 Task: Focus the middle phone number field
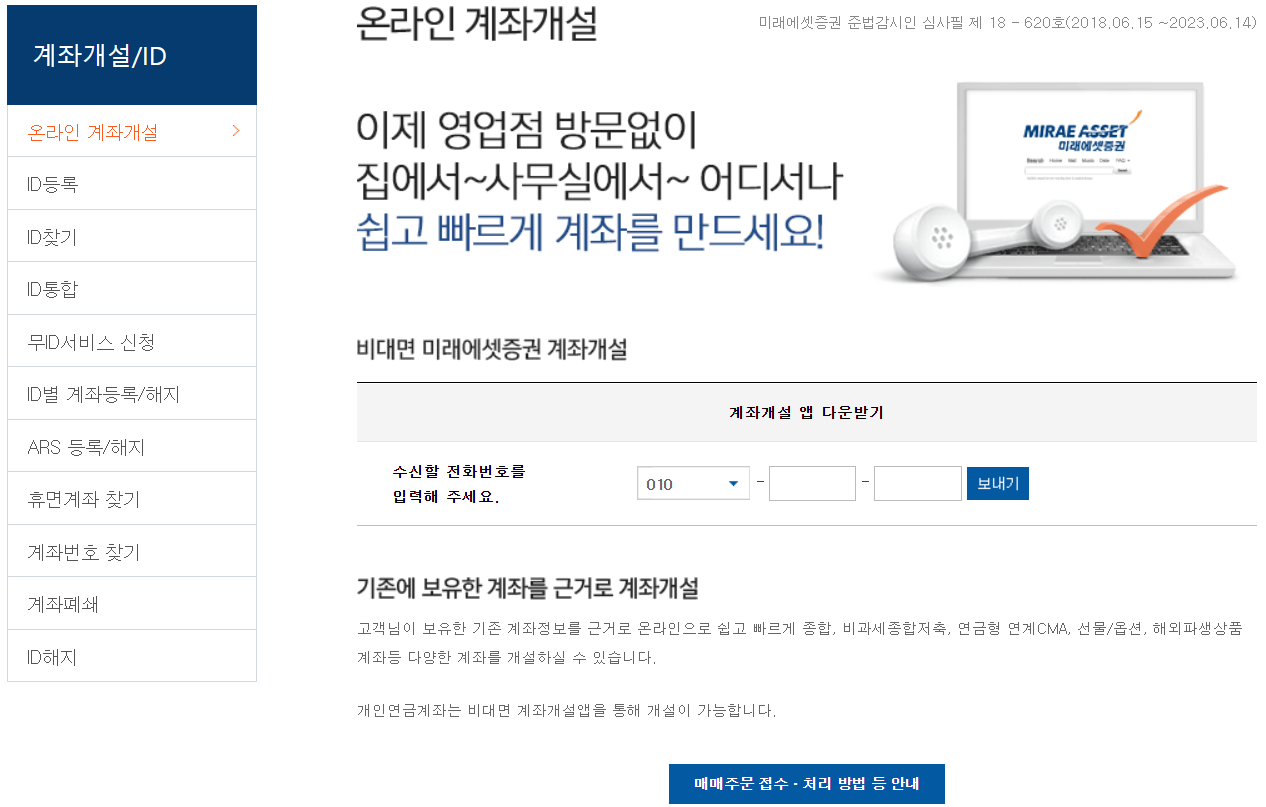pyautogui.click(x=812, y=484)
